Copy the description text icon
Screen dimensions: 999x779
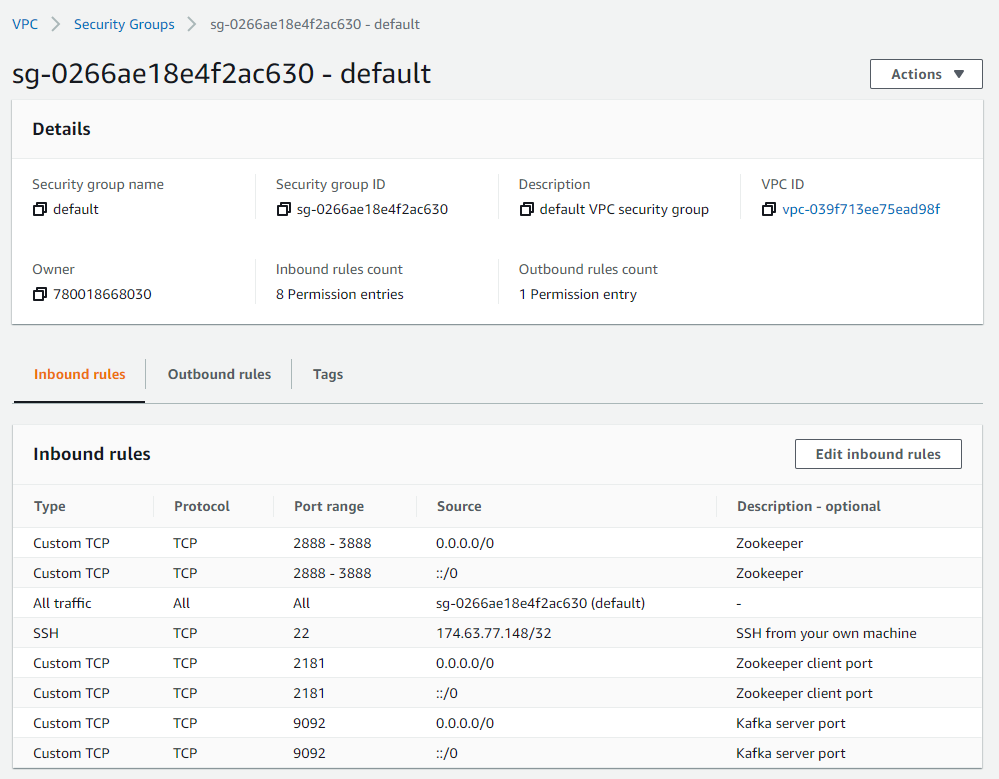point(526,210)
